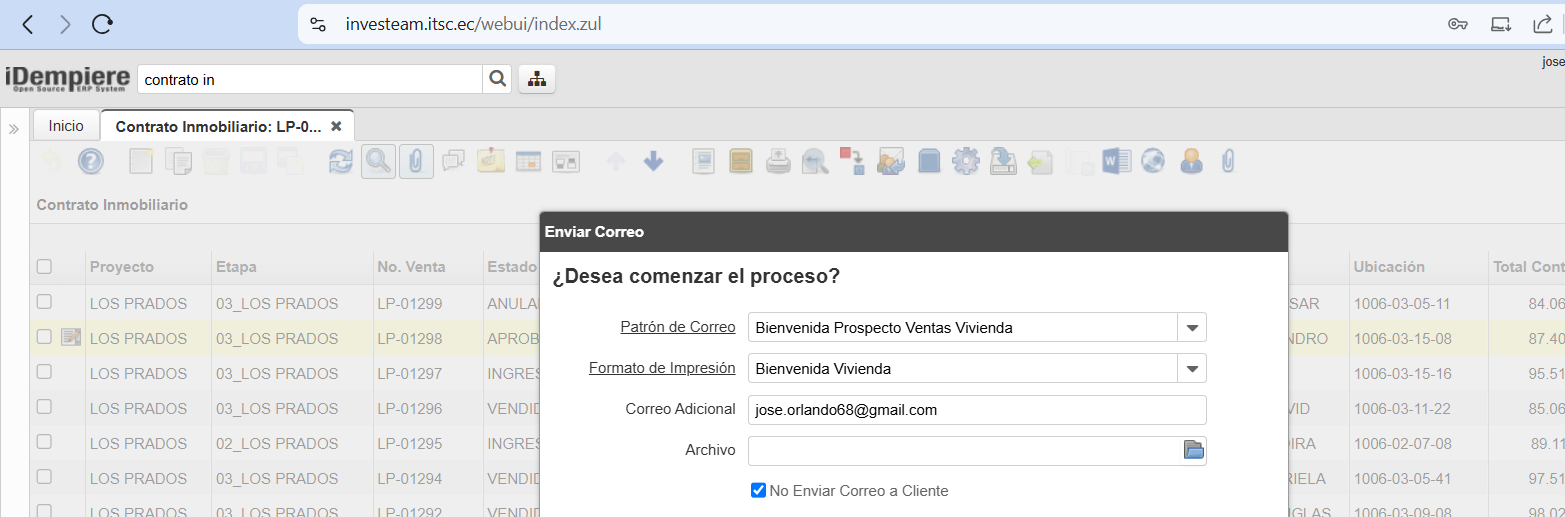Image resolution: width=1565 pixels, height=517 pixels.
Task: Click the Help question mark toolbar icon
Action: [91, 161]
